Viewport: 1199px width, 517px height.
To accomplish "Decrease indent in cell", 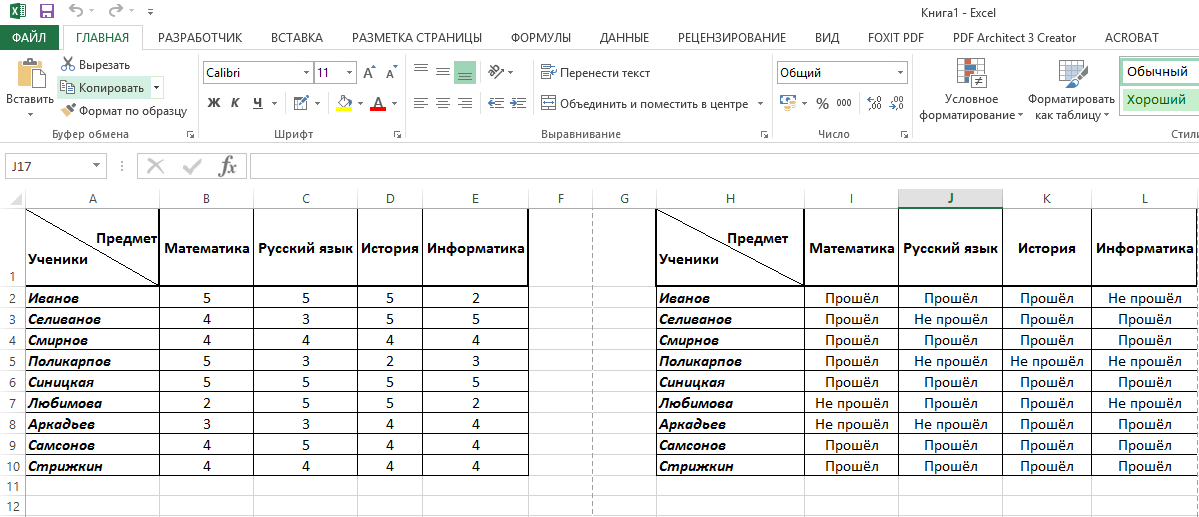I will [x=496, y=103].
